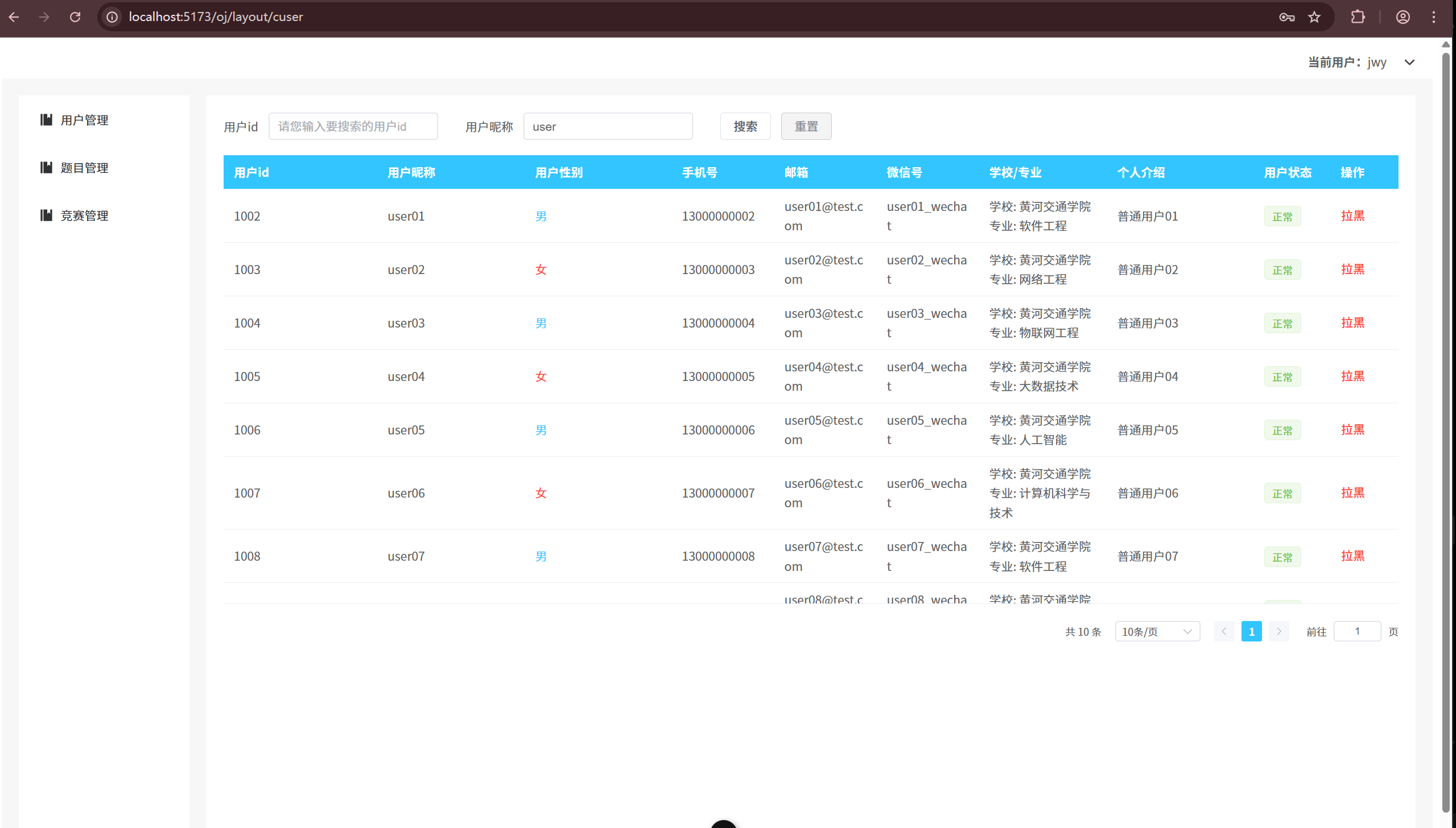1456x828 pixels.
Task: Bookmark this page with star icon
Action: (x=1314, y=17)
